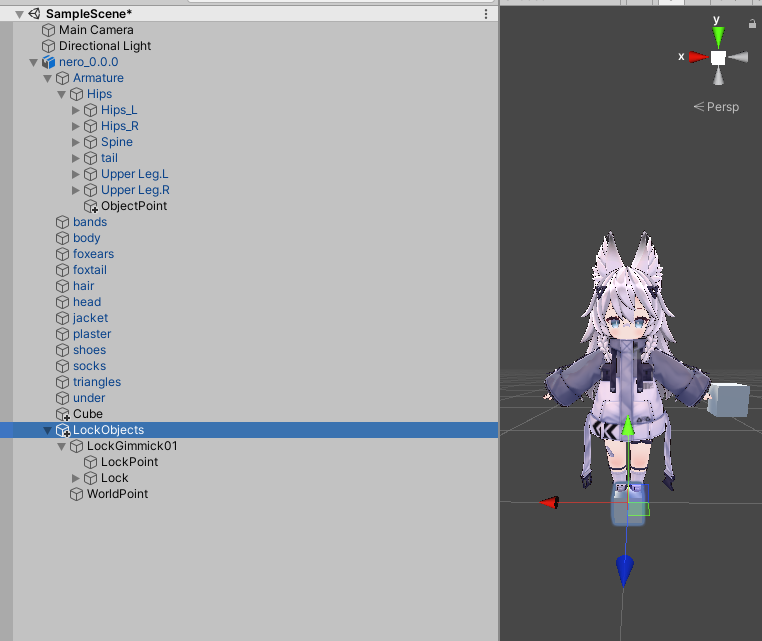Viewport: 762px width, 641px height.
Task: Click the cube icon next to plaster
Action: 62,334
